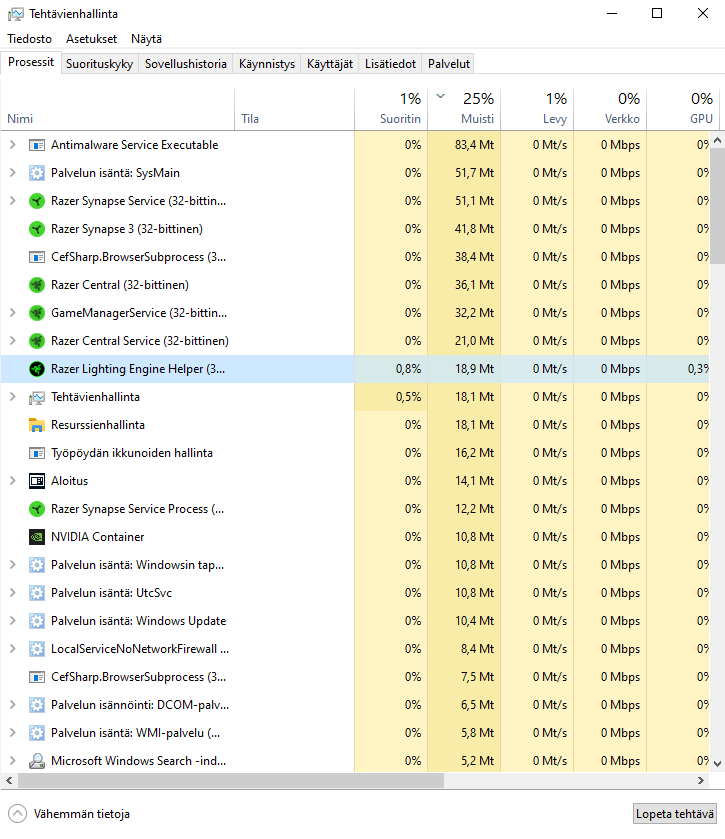Click the horizontal scrollbar thumb
The image size is (725, 839).
coord(231,781)
